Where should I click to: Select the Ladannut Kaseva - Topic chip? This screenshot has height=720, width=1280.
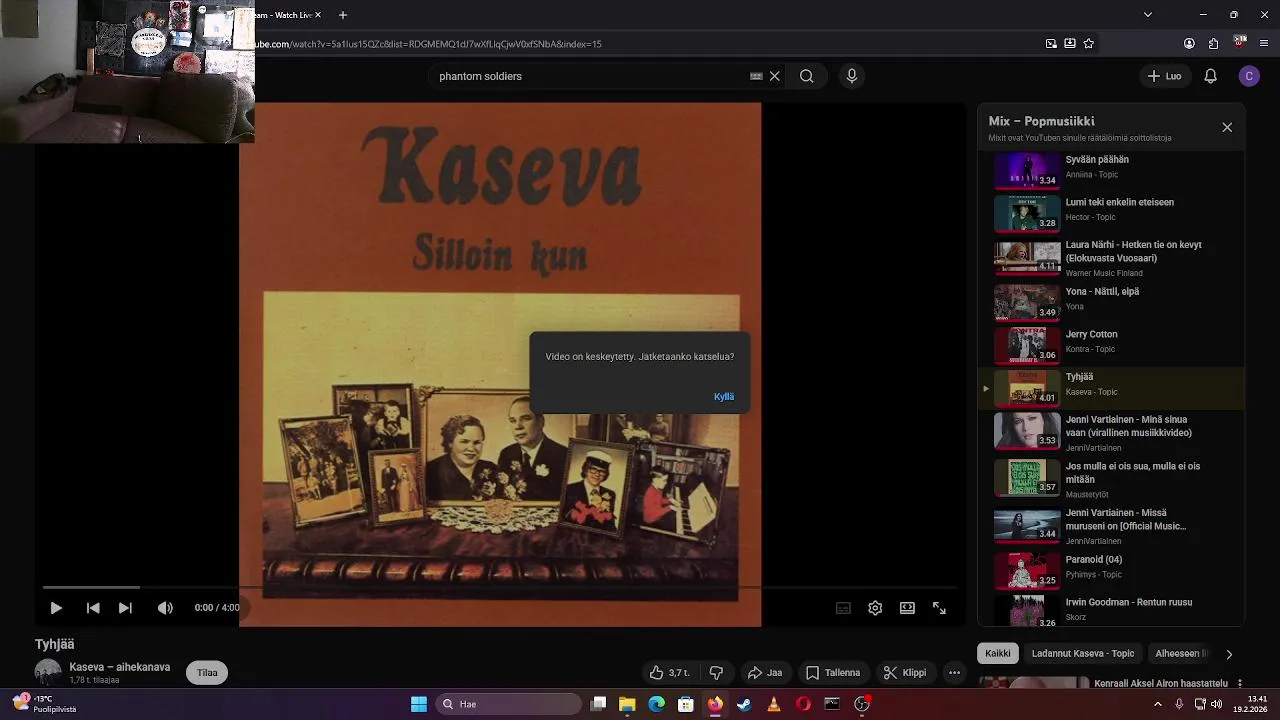[x=1083, y=653]
